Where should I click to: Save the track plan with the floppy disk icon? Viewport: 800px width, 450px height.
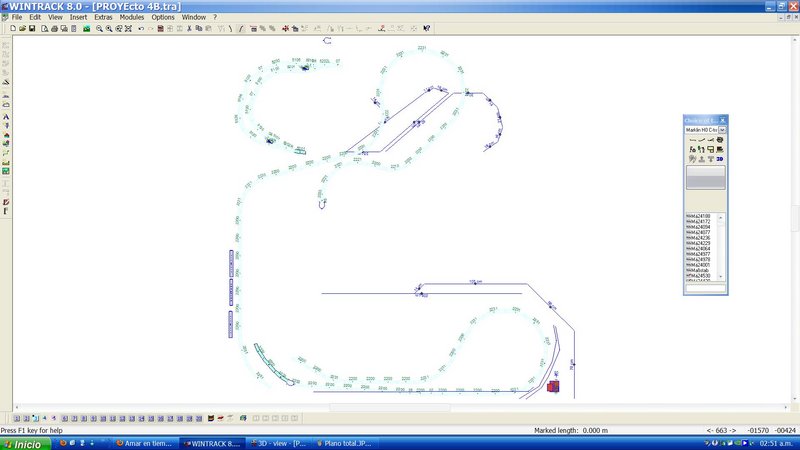click(32, 29)
